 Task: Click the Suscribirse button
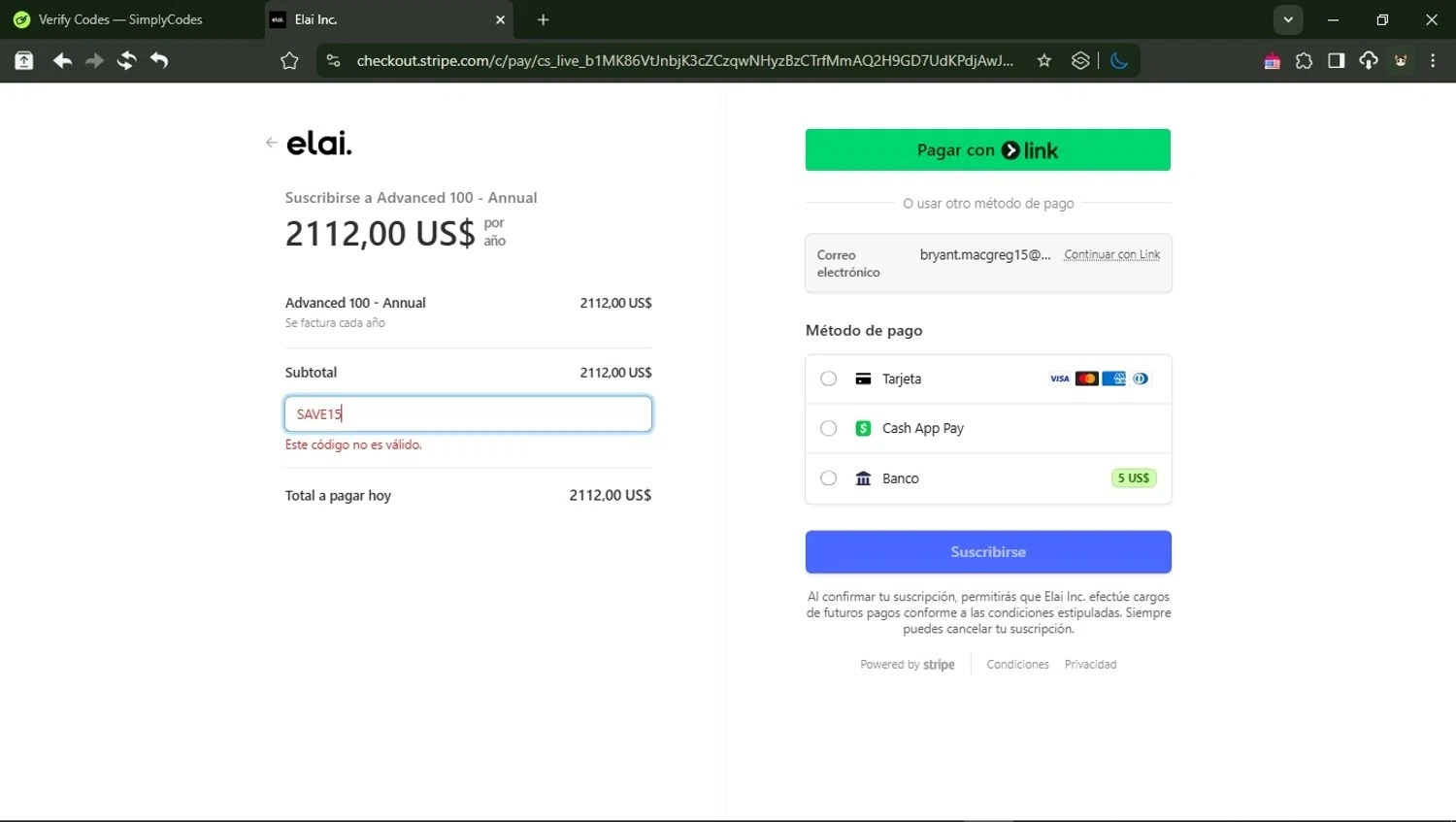(988, 551)
